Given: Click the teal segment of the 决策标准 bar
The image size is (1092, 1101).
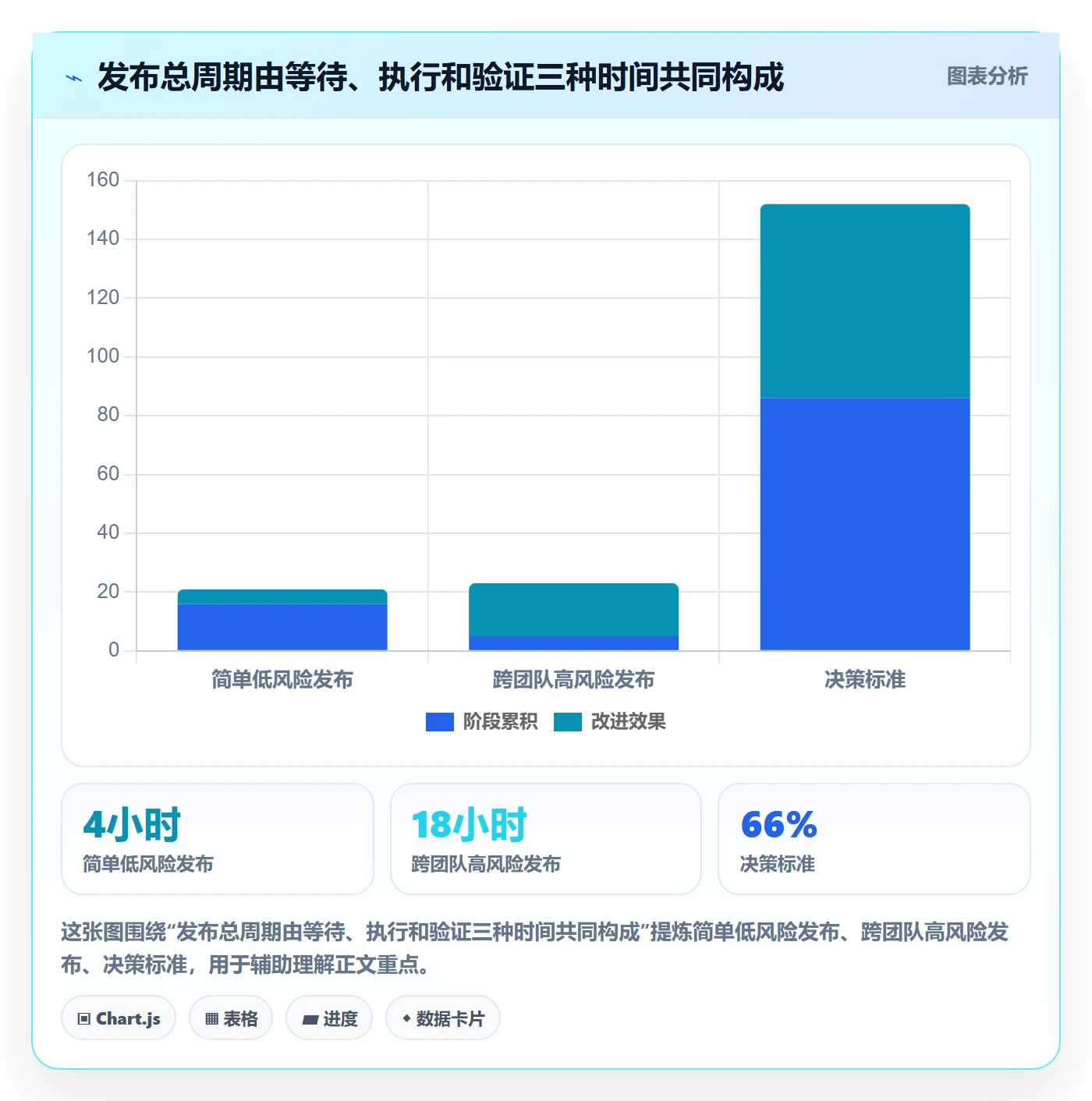Looking at the screenshot, I should click(865, 301).
